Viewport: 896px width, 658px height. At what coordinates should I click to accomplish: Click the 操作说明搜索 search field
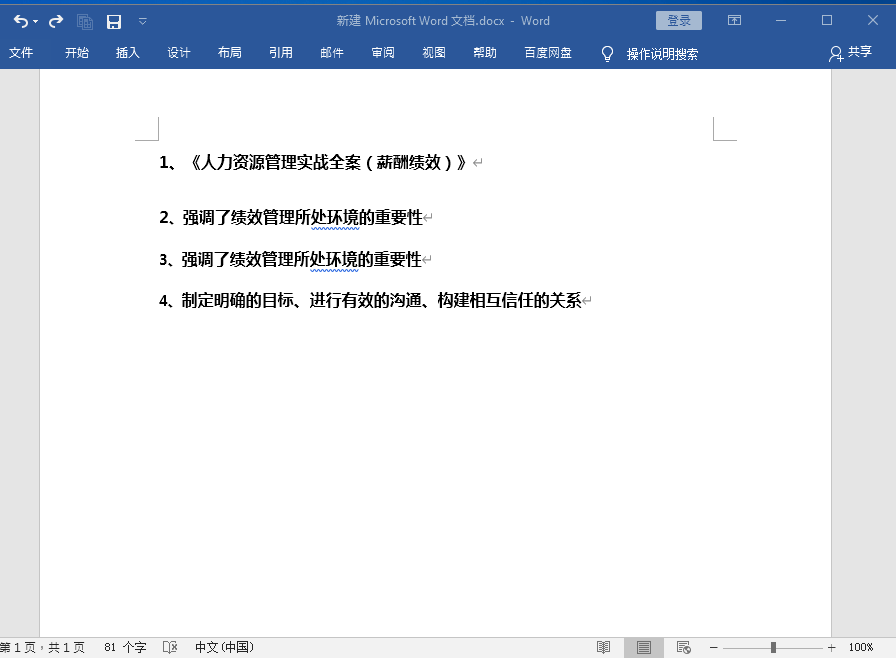click(662, 54)
